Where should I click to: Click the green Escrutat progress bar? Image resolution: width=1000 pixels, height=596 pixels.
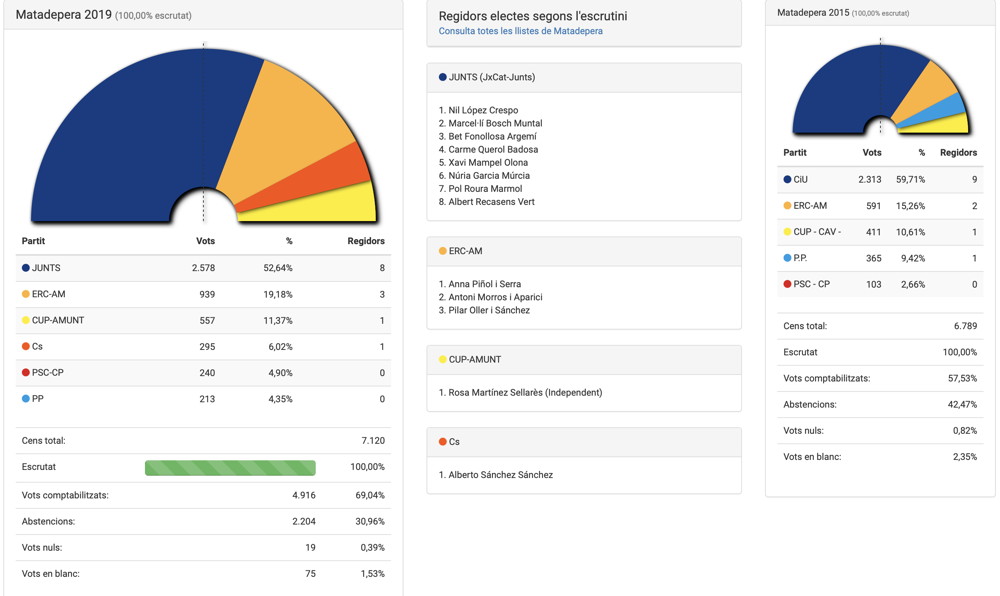tap(230, 467)
